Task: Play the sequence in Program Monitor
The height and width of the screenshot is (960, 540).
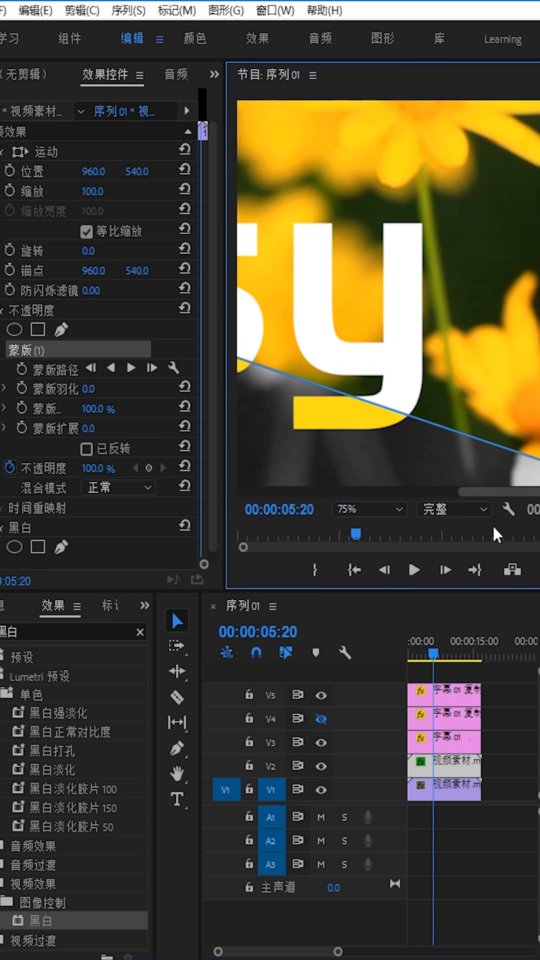Action: click(x=414, y=570)
